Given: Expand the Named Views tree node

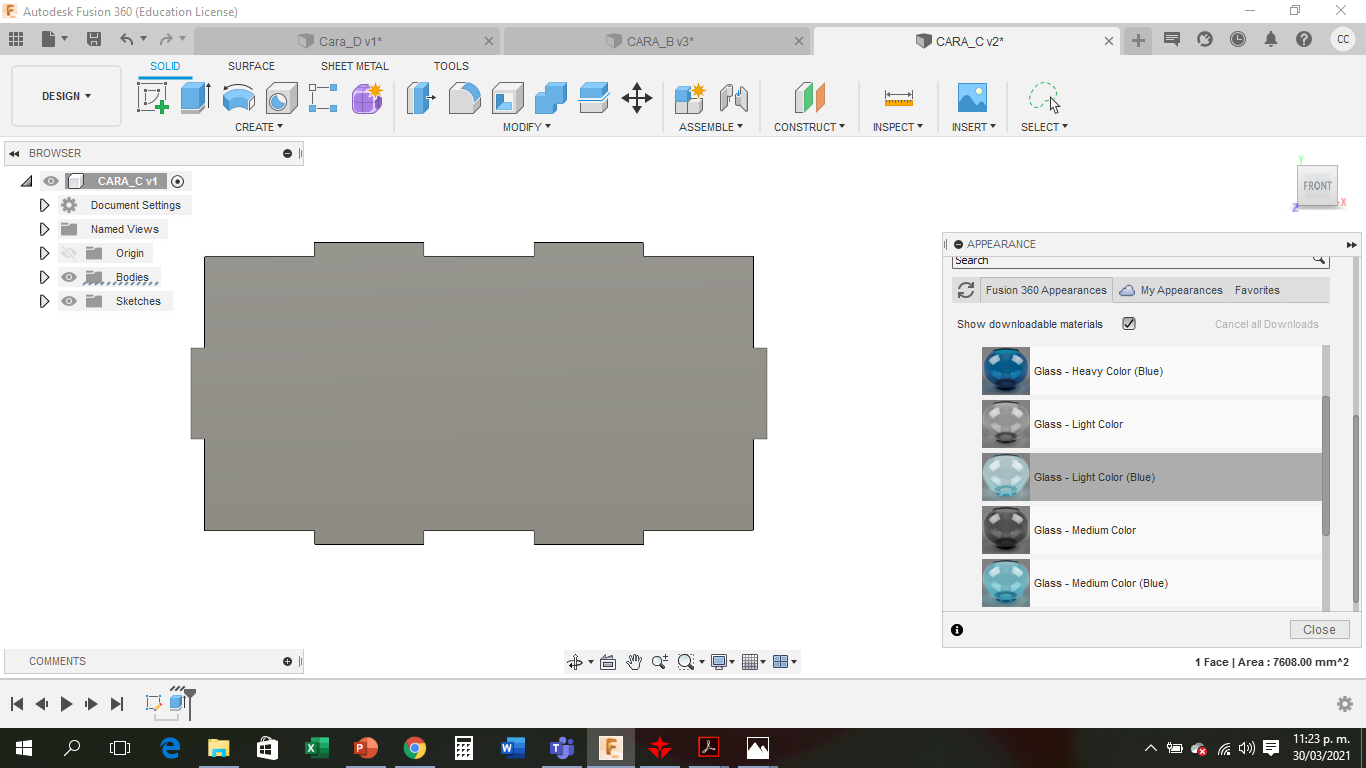Looking at the screenshot, I should (44, 229).
